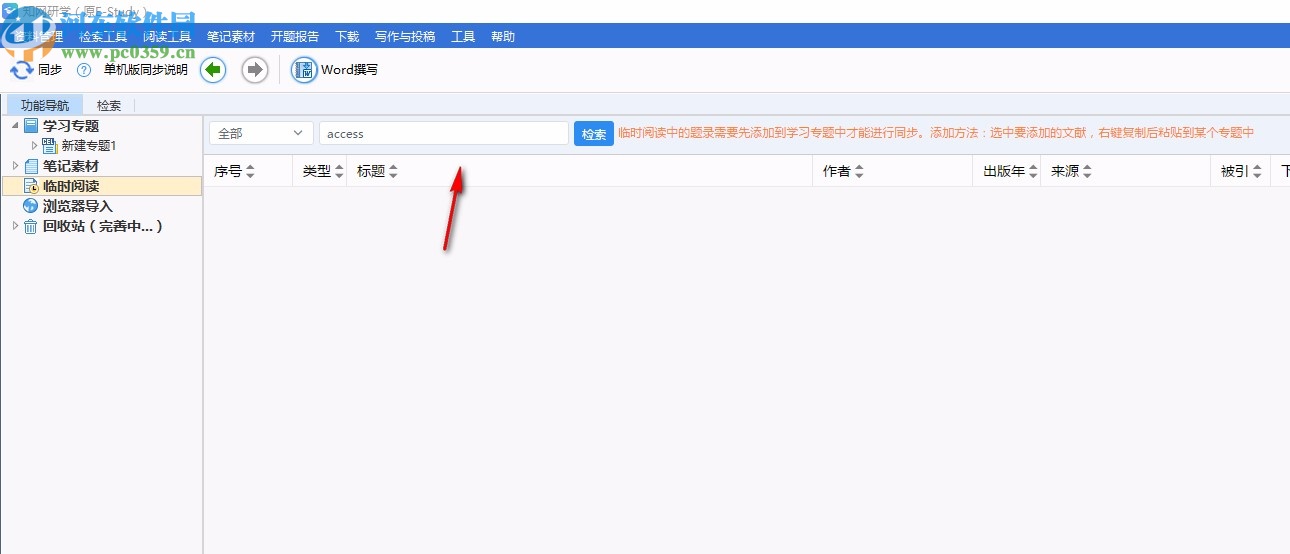
Task: Open the 单机版同步说明 help icon
Action: (x=84, y=70)
